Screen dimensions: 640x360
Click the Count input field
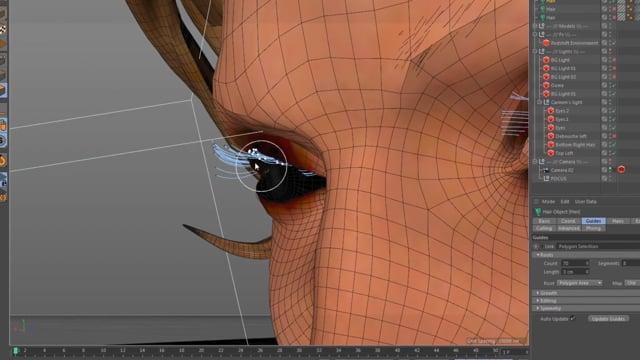tap(575, 263)
